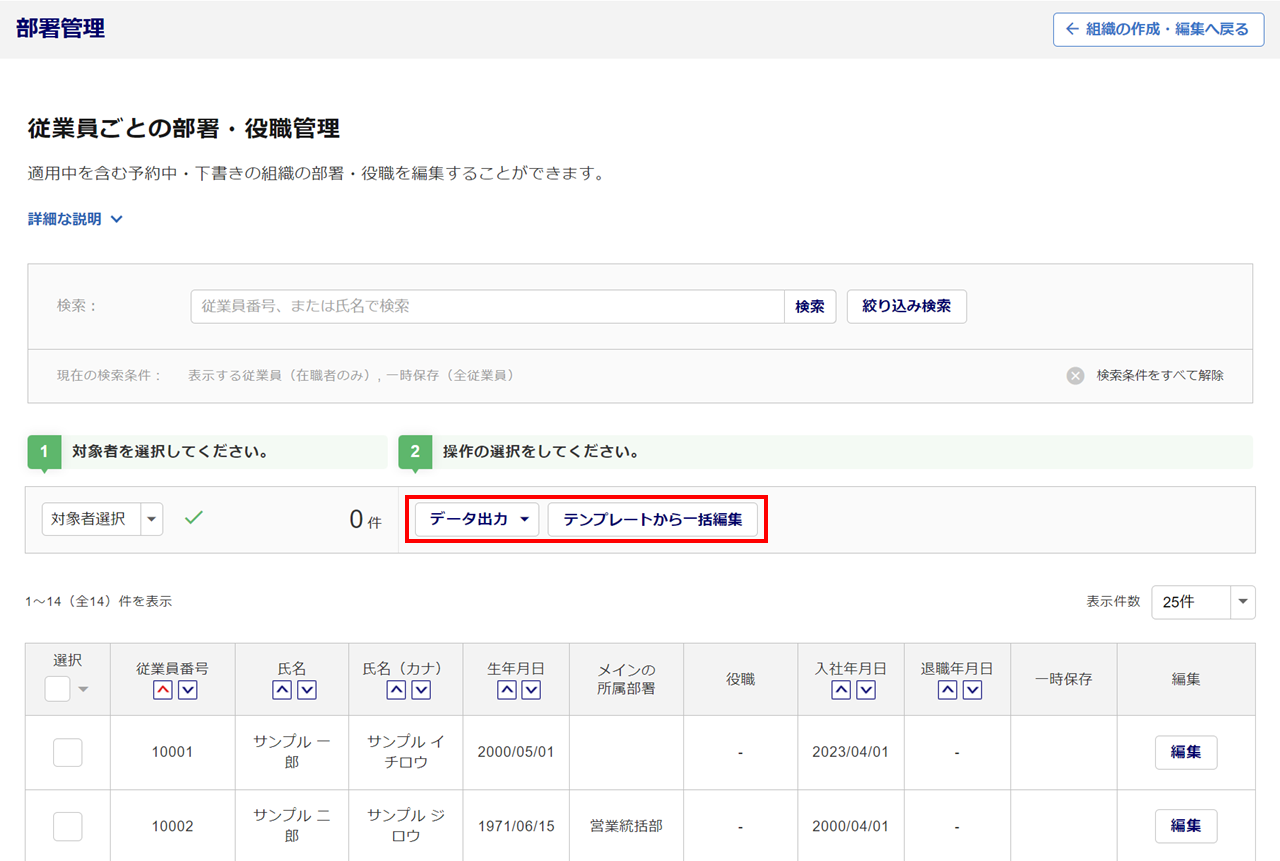Viewport: 1280px width, 861px height.
Task: Click the メインの所属部署 column header
Action: click(x=626, y=679)
